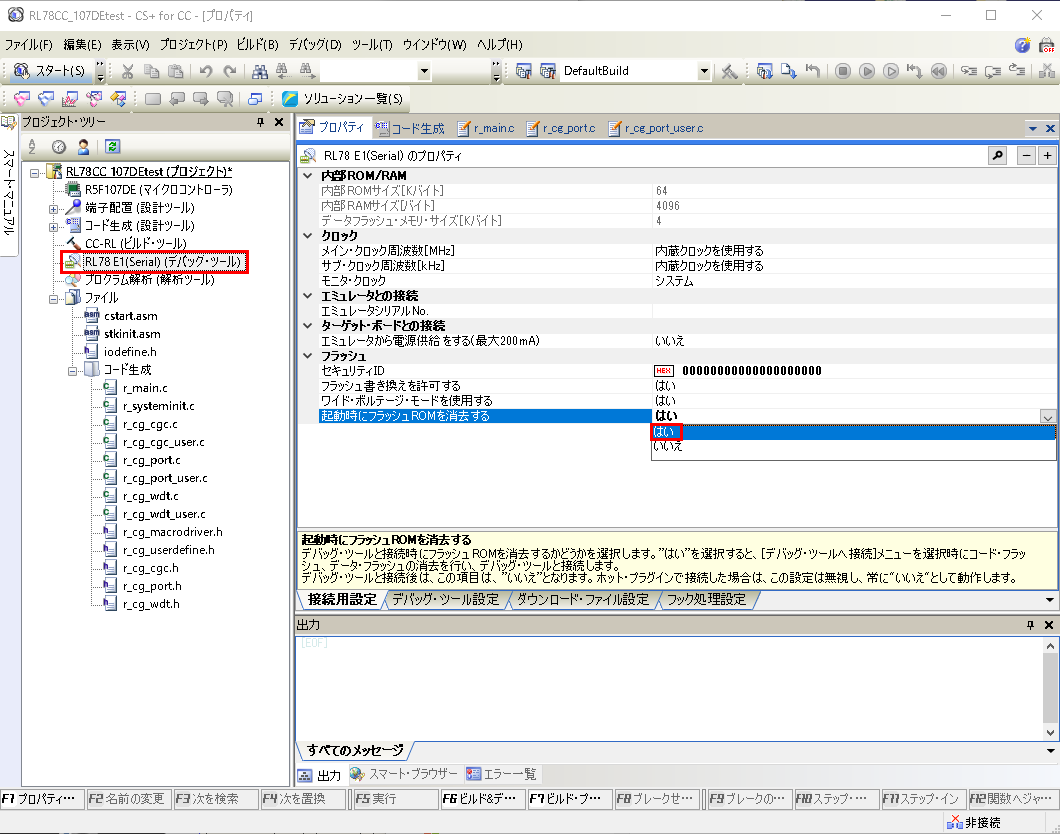
Task: Click the Output panel scroll up arrow
Action: 1050,646
